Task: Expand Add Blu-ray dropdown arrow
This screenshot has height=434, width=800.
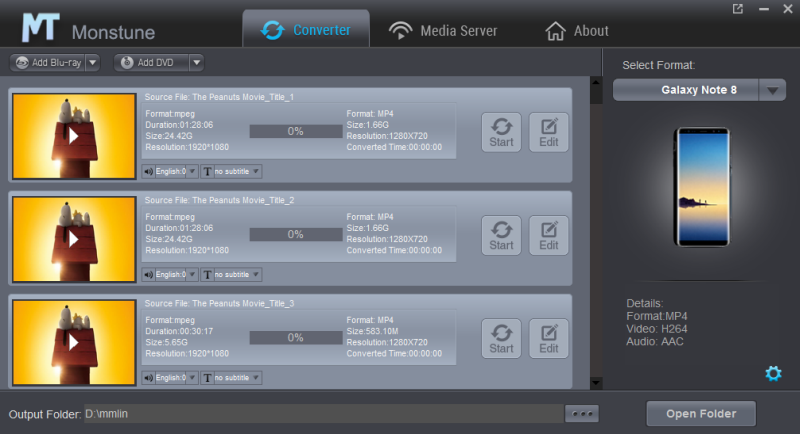Action: (x=93, y=62)
